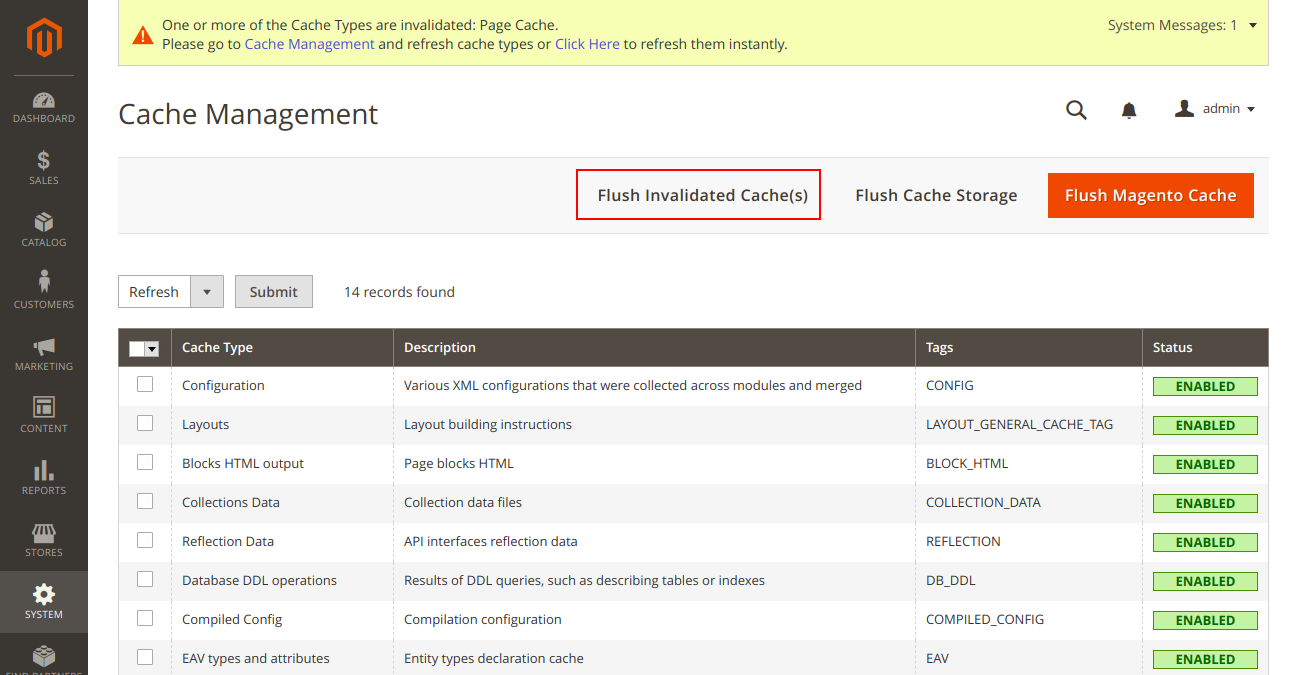
Task: Click the Description column header
Action: point(654,347)
